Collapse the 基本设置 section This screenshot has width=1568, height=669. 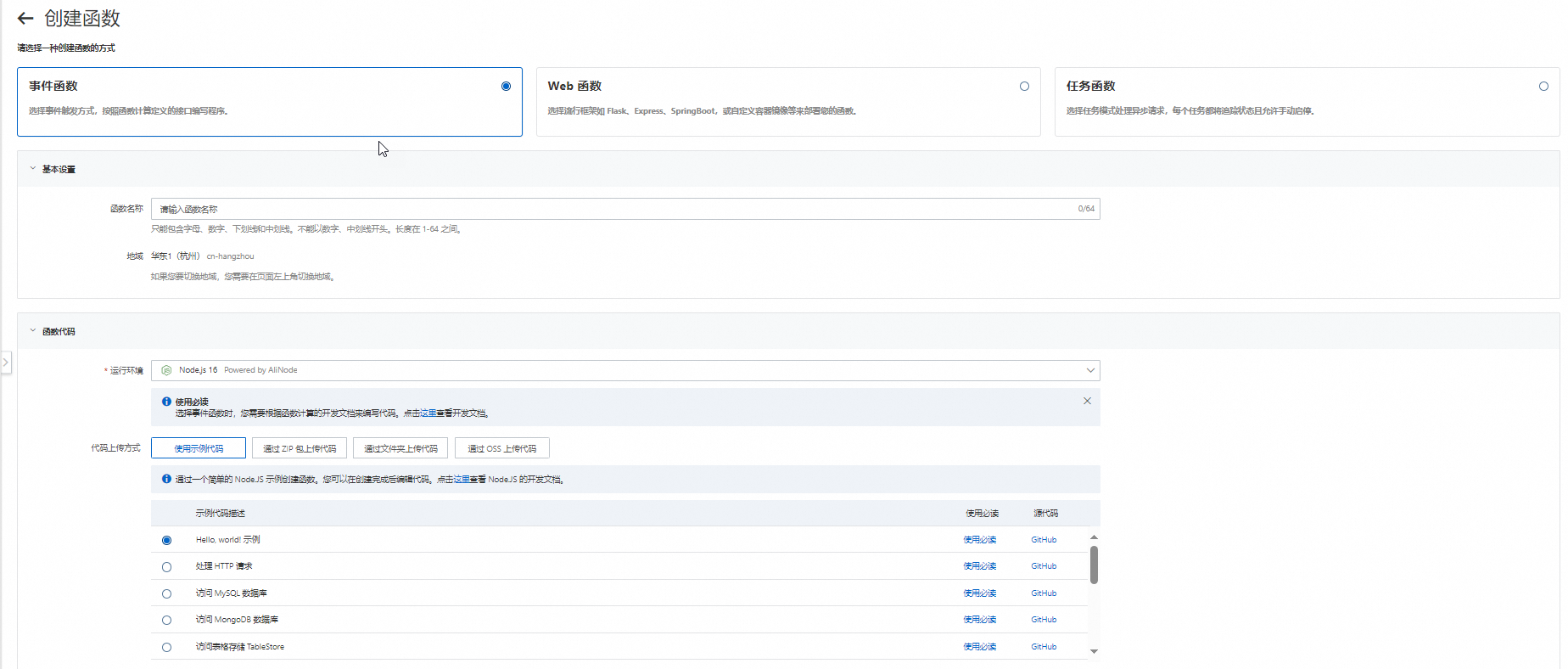(x=33, y=168)
